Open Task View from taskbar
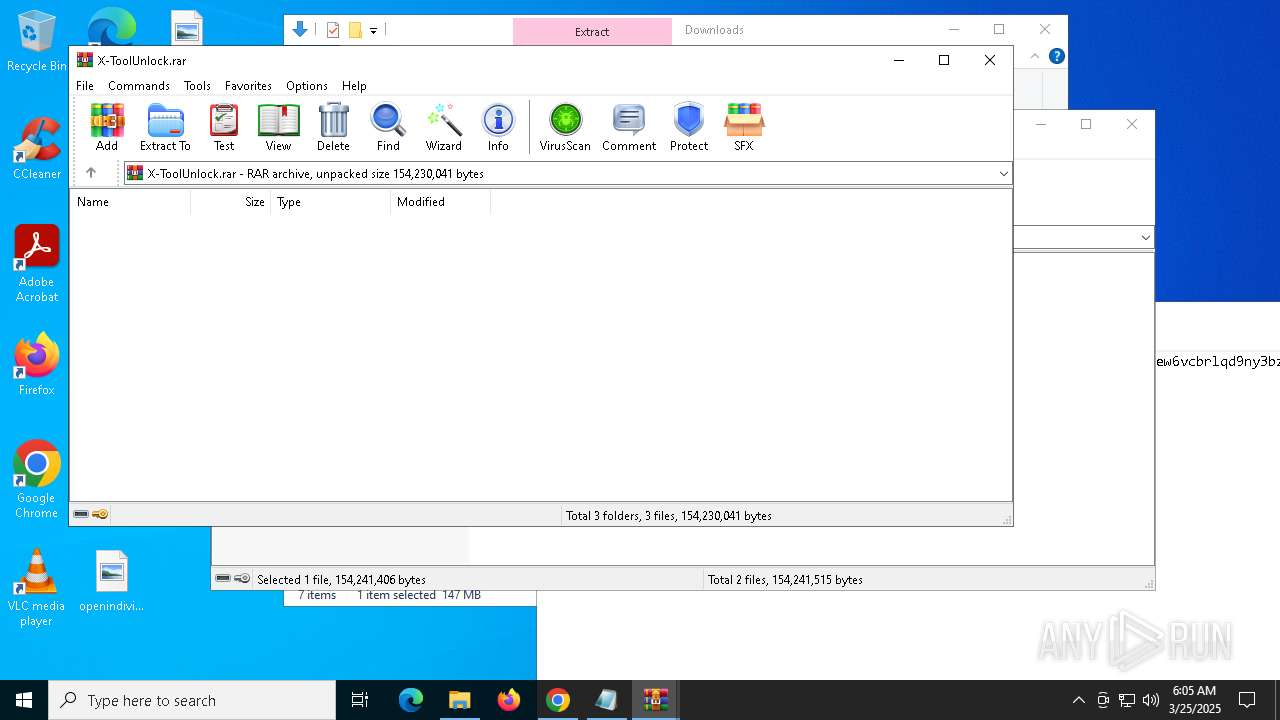This screenshot has width=1280, height=720. point(361,700)
